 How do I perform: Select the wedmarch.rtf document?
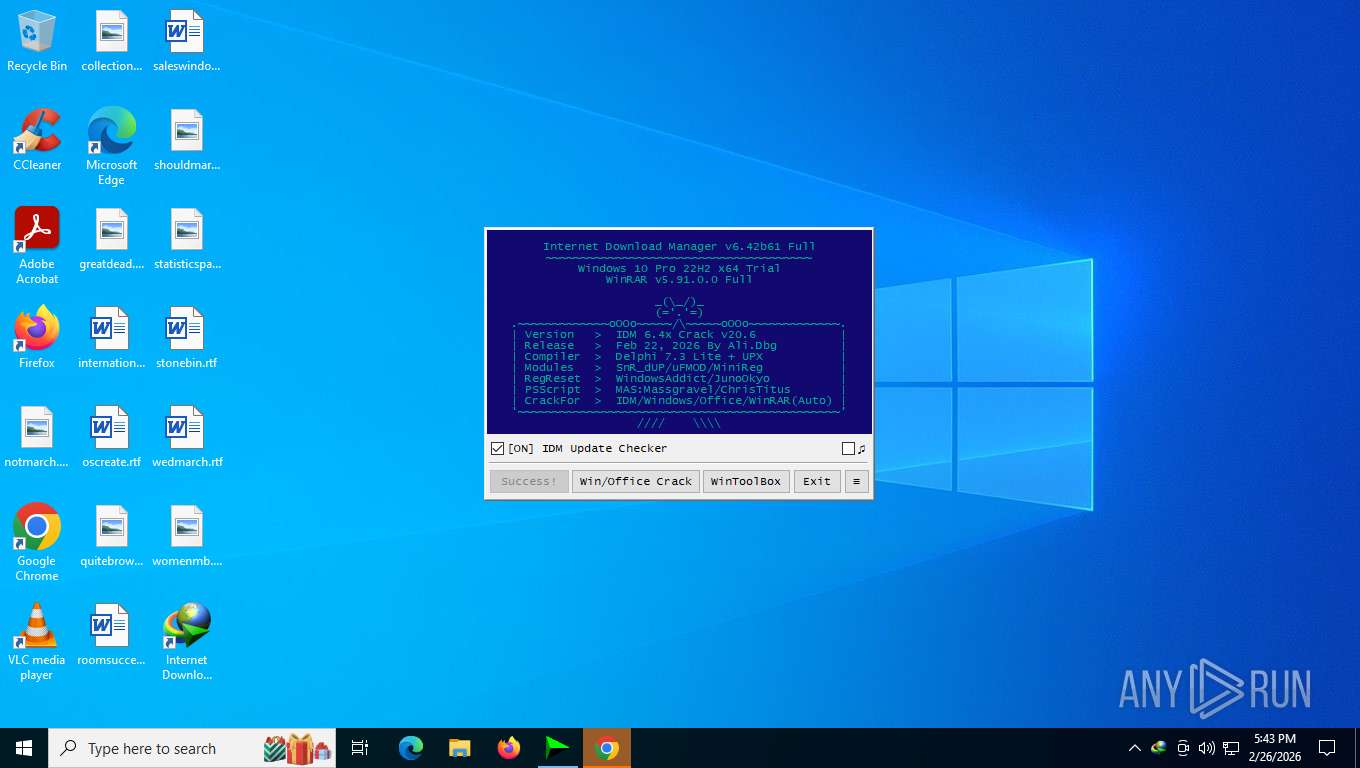[x=187, y=437]
